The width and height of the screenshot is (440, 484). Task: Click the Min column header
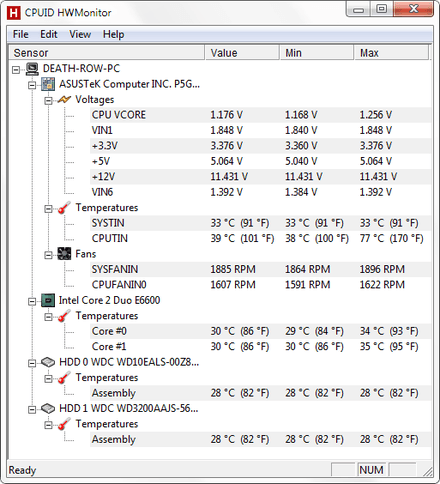tap(316, 53)
